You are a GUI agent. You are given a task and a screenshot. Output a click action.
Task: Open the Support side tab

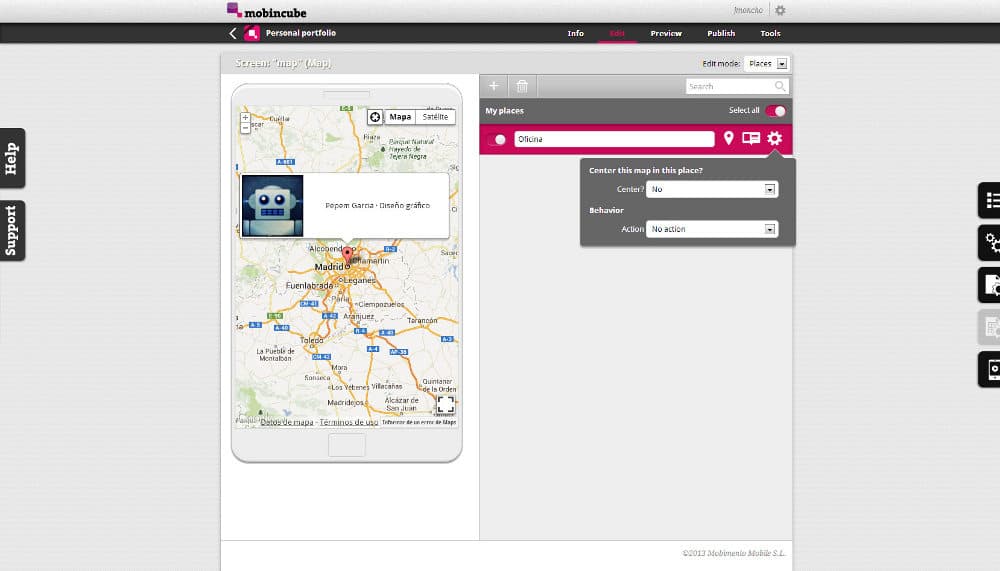(12, 230)
